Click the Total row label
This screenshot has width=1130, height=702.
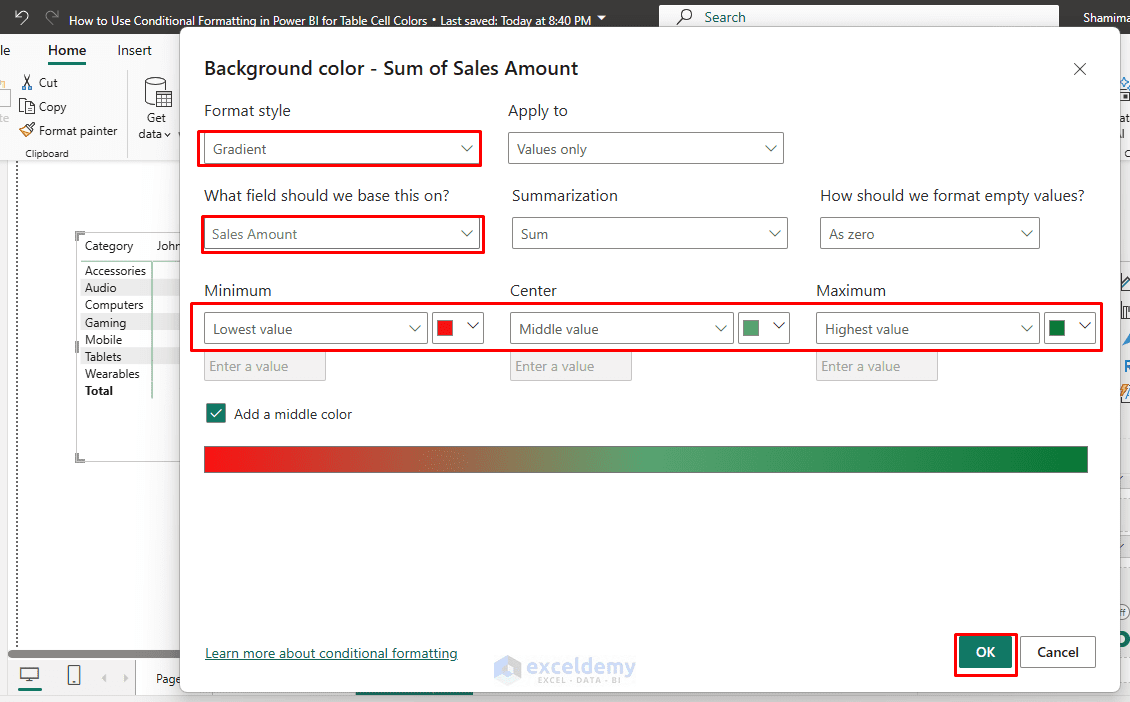pyautogui.click(x=99, y=391)
